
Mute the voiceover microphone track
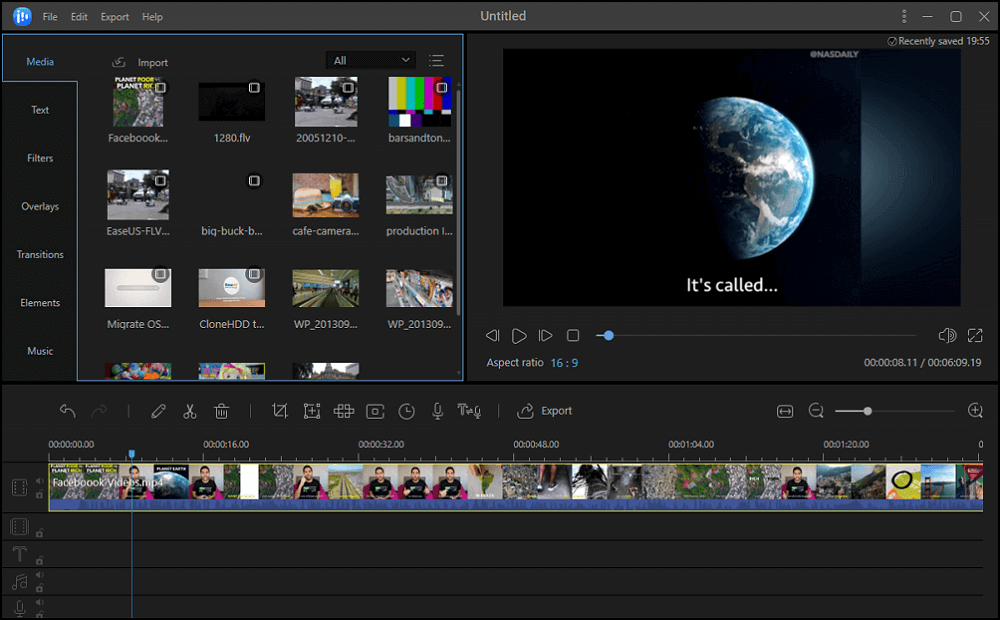click(40, 602)
